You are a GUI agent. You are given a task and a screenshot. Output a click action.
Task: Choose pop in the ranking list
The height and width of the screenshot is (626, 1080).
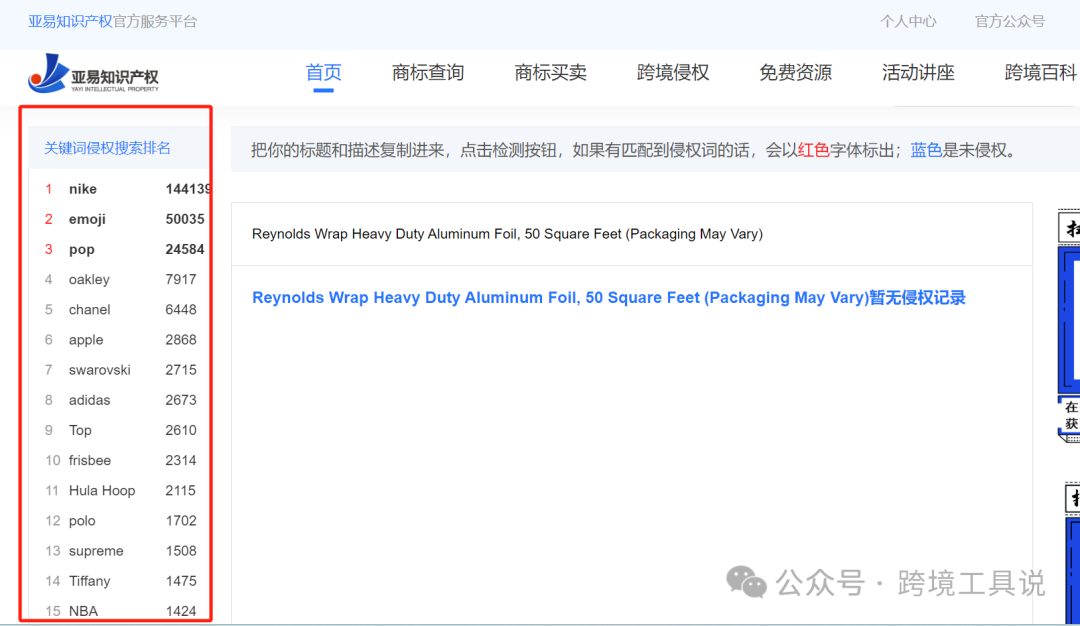point(82,249)
